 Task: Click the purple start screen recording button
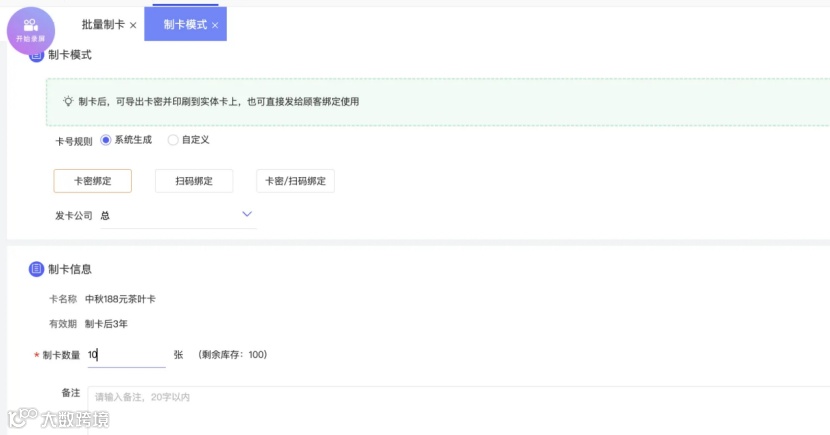[31, 31]
